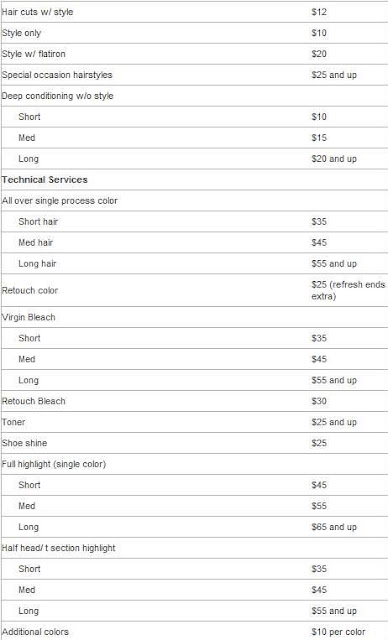Select the All over single process color label
This screenshot has width=388, height=640.
60,201
